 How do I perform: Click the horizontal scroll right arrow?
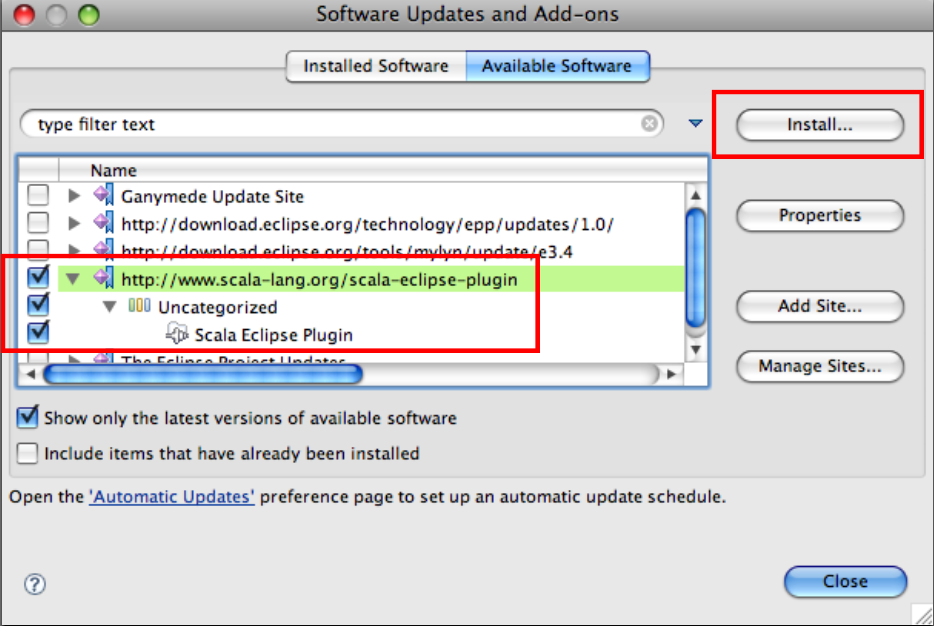click(x=672, y=374)
